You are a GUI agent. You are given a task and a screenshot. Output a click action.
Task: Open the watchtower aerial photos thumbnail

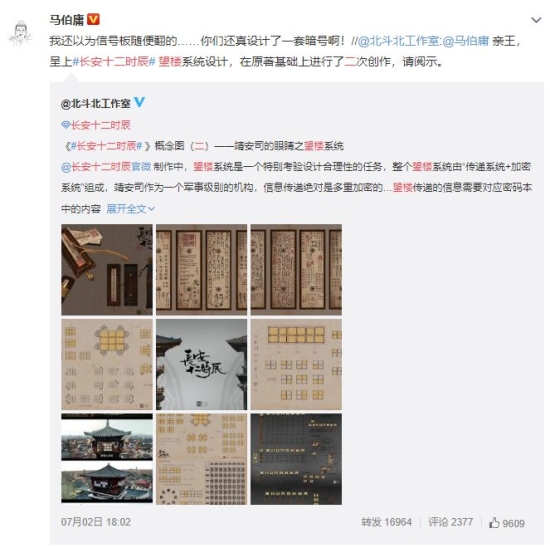pos(107,459)
